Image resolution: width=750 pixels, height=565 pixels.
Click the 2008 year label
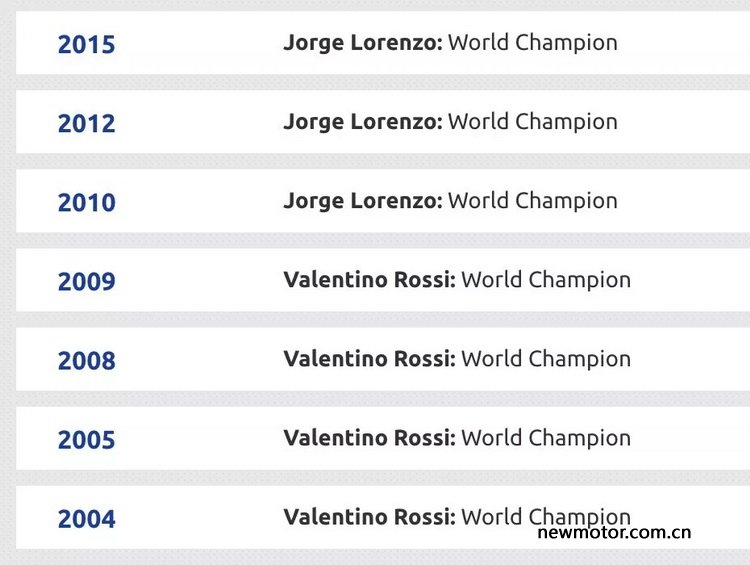[86, 361]
